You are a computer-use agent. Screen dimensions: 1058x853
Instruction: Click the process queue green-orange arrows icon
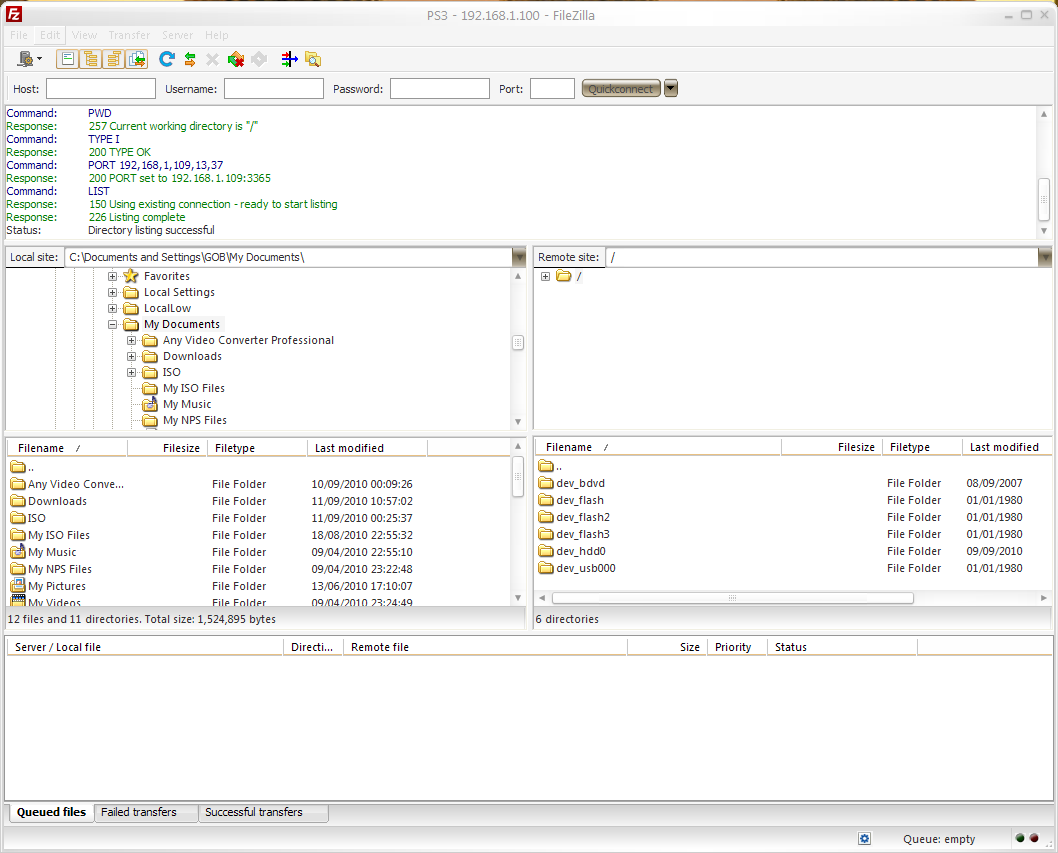tap(189, 59)
